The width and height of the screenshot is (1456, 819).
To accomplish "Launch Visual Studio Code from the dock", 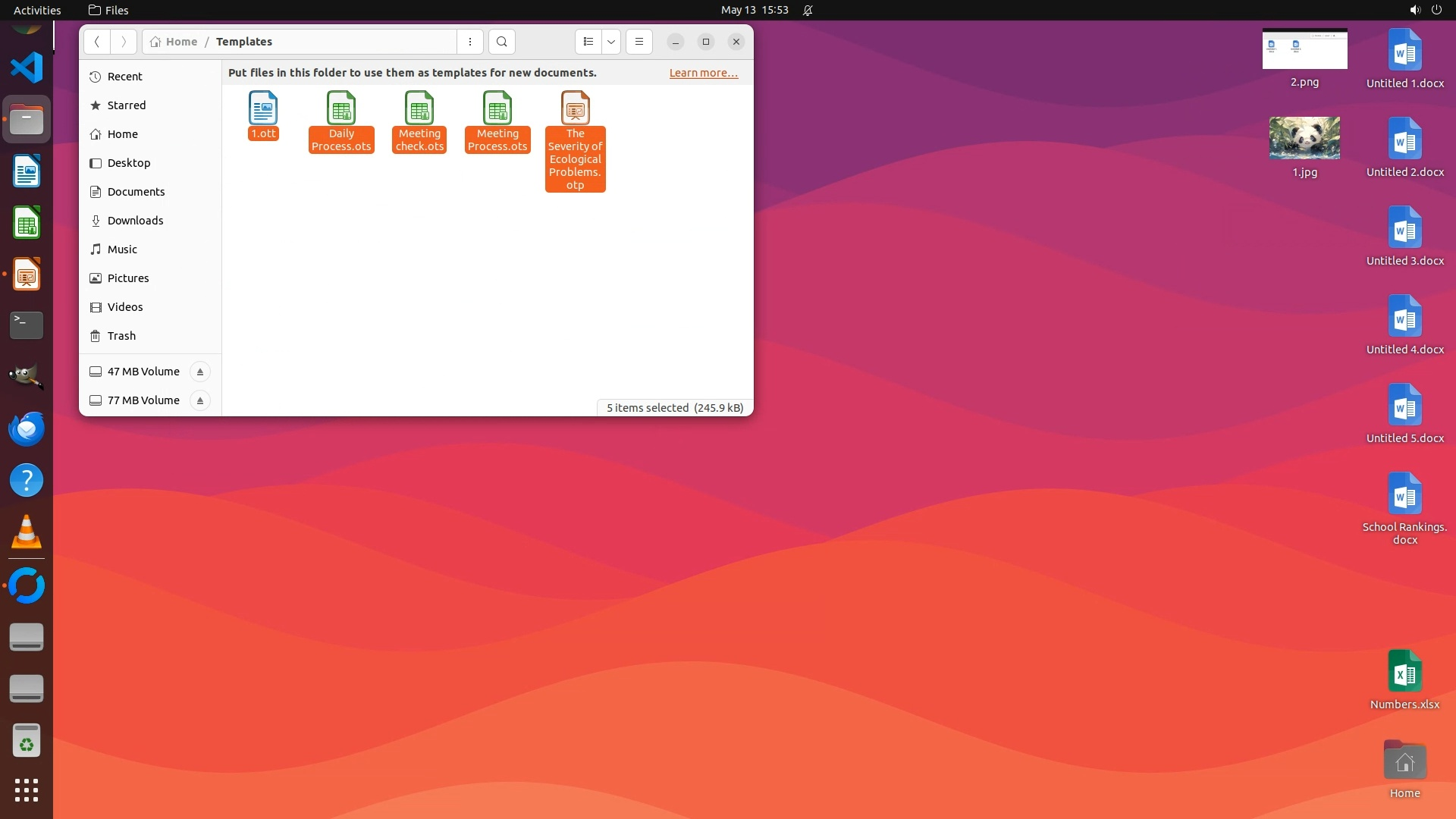I will click(x=27, y=67).
